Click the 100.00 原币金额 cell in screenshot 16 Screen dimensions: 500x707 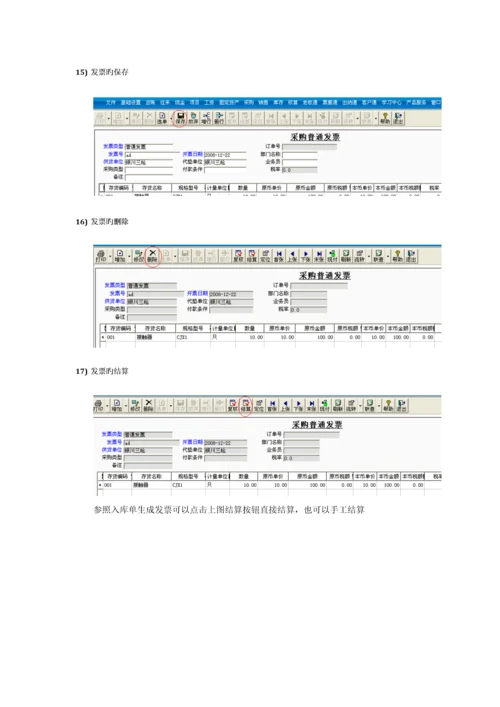coord(315,337)
